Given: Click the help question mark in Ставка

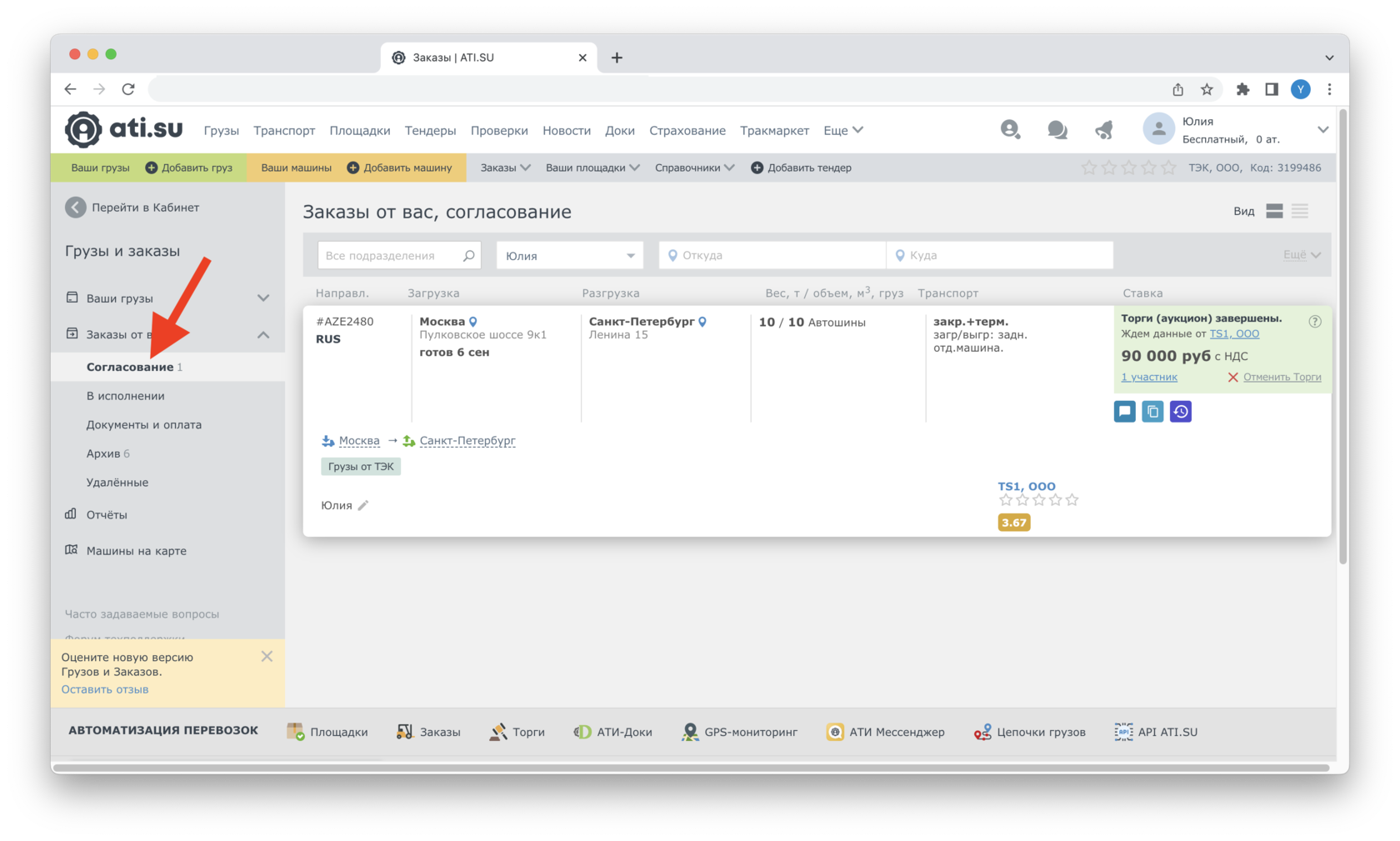Looking at the screenshot, I should click(1315, 322).
